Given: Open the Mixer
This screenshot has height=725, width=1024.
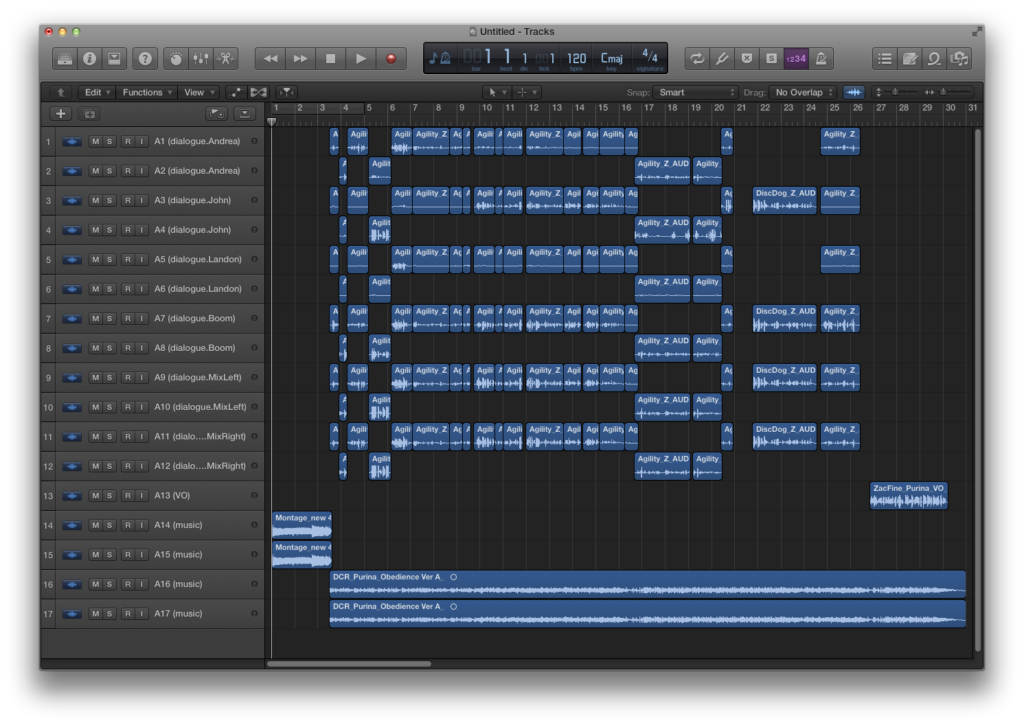Looking at the screenshot, I should click(200, 59).
